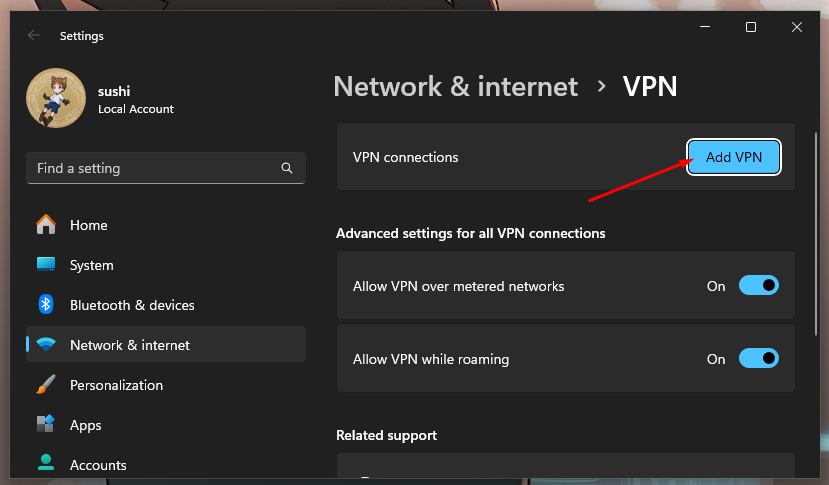Click the Home icon in sidebar
829x485 pixels.
46,225
